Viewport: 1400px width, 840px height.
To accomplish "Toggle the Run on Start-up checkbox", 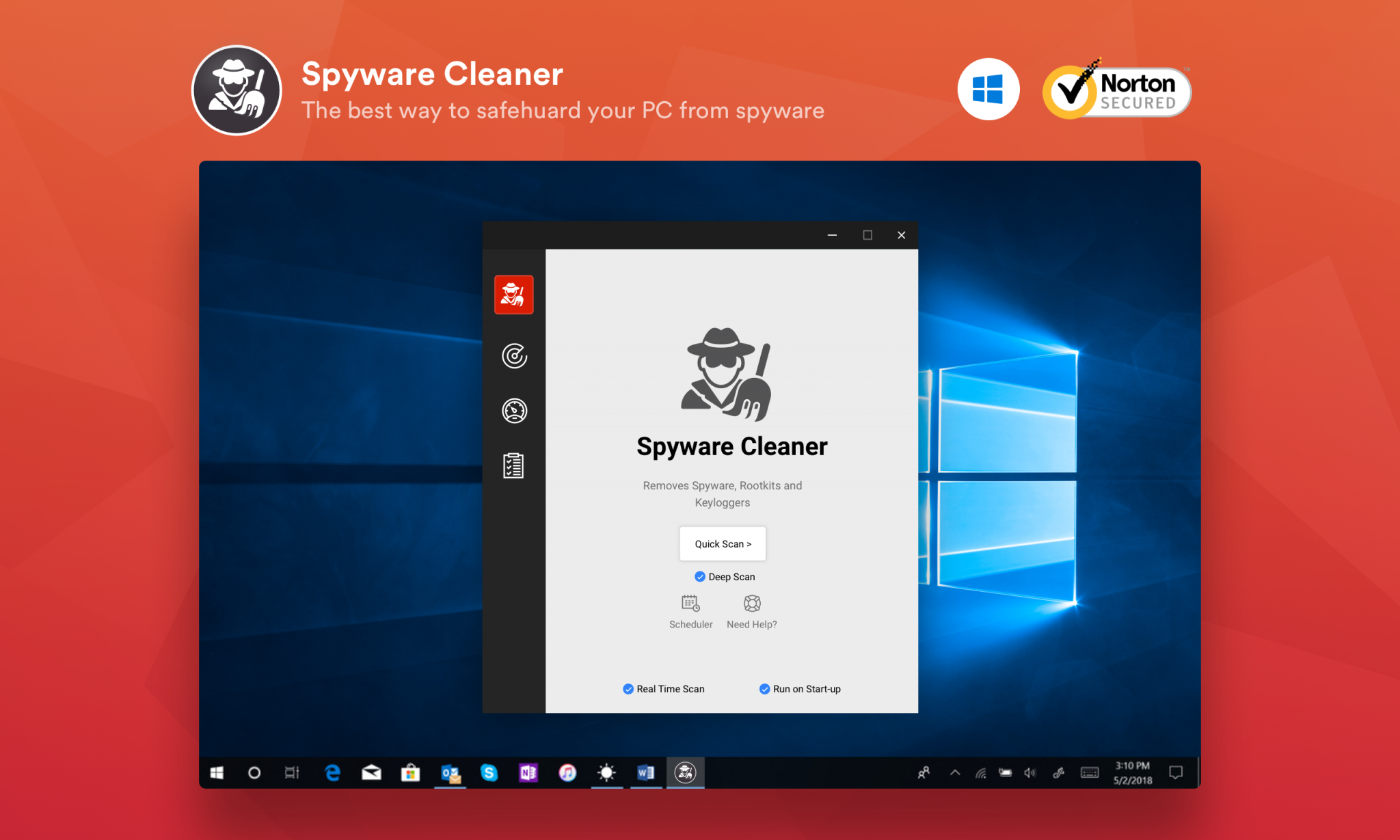I will pyautogui.click(x=764, y=689).
